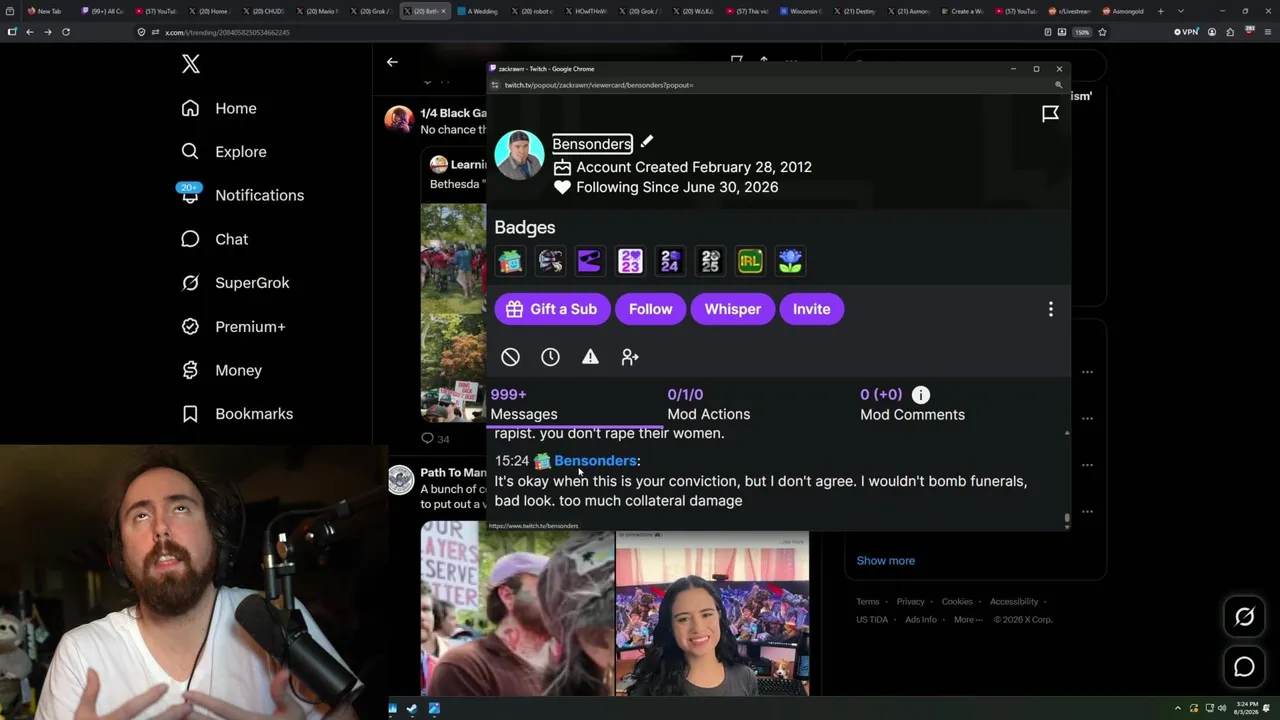Open the viewer card more options menu
This screenshot has width=1280, height=720.
[x=1050, y=309]
